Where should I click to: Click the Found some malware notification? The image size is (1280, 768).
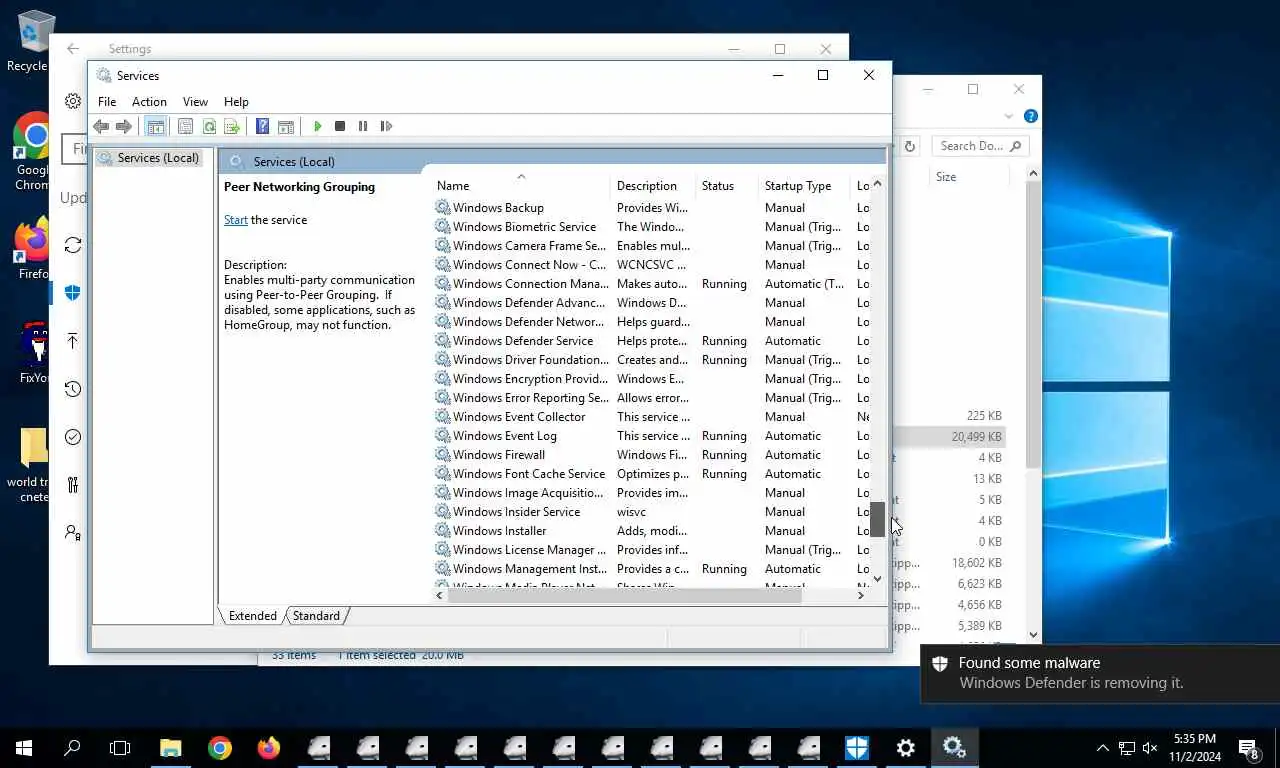pos(1100,673)
